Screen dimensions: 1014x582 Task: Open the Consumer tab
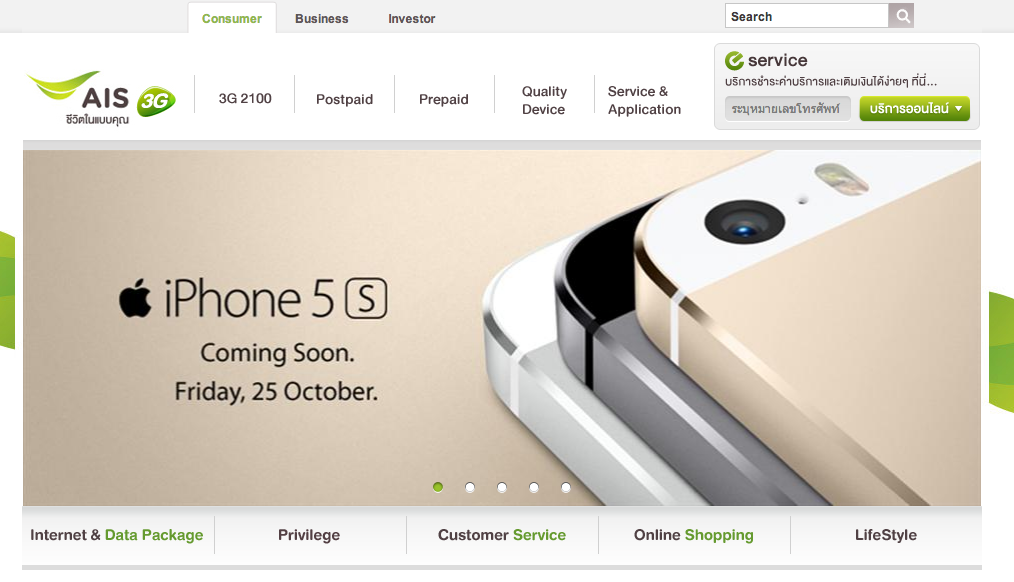[x=232, y=19]
